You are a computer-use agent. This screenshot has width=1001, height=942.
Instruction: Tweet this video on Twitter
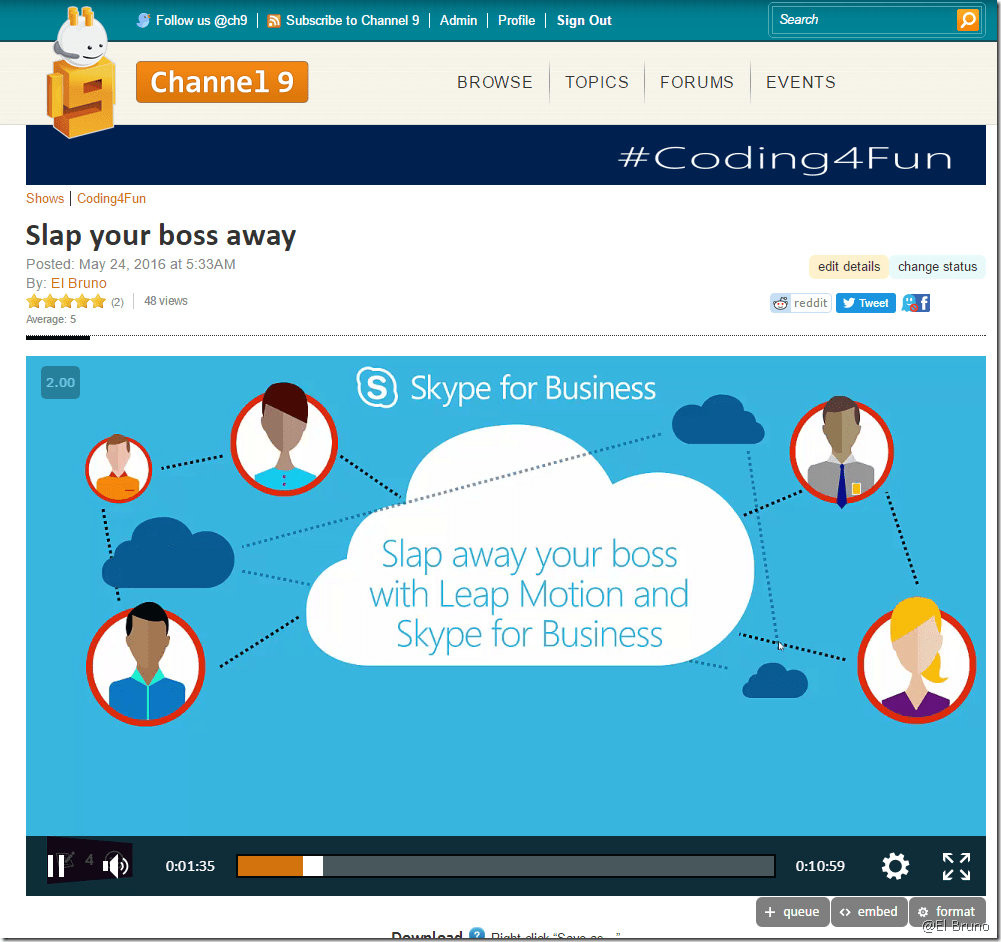pos(865,303)
